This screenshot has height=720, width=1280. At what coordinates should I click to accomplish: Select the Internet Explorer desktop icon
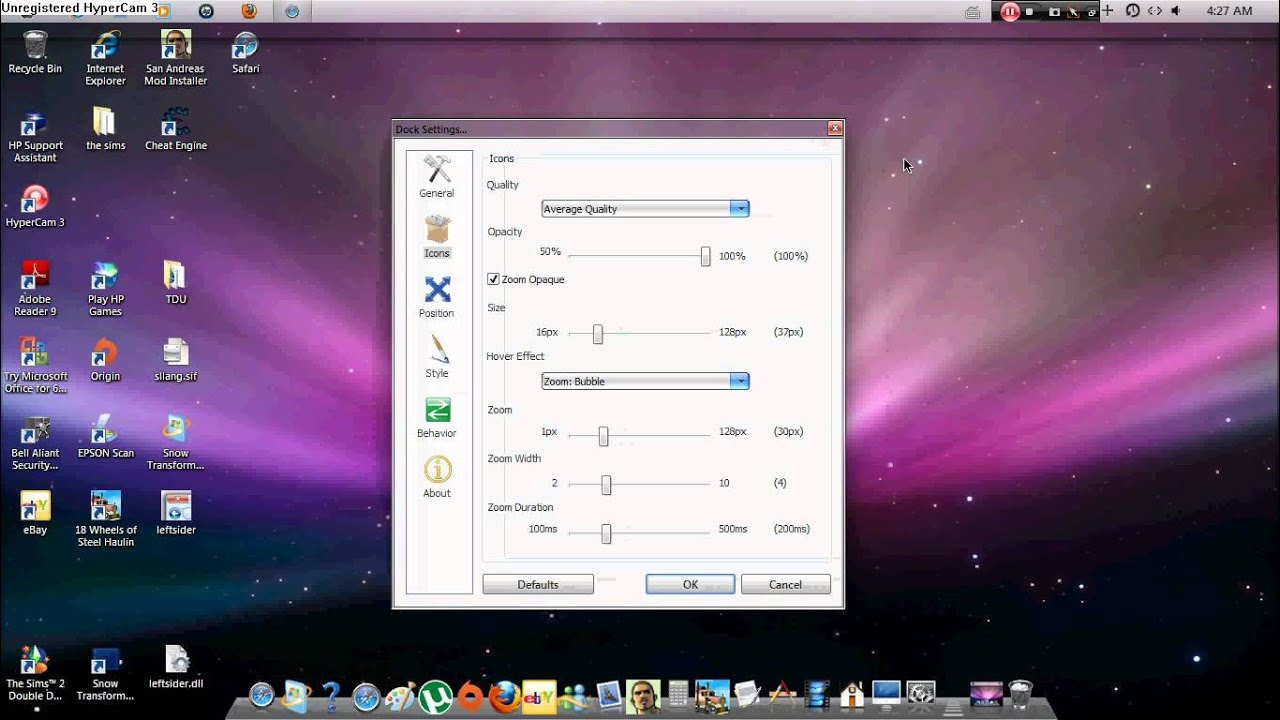point(105,59)
